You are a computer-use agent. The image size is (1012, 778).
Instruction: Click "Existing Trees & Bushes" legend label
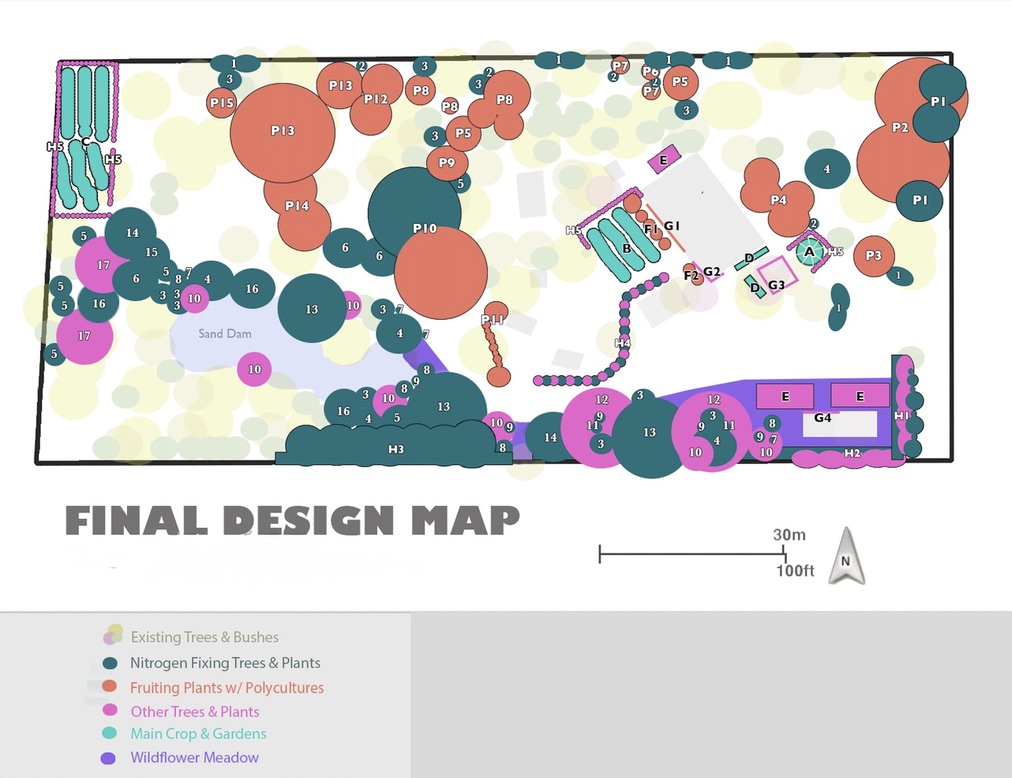pyautogui.click(x=204, y=637)
